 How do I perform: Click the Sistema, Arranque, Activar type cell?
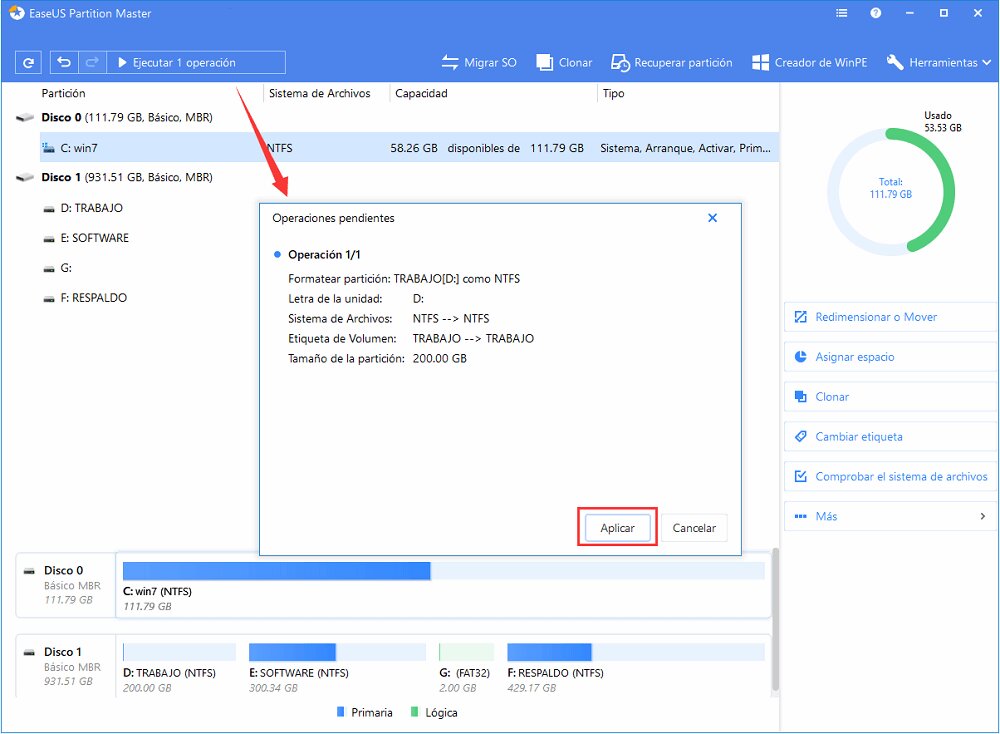coord(686,148)
